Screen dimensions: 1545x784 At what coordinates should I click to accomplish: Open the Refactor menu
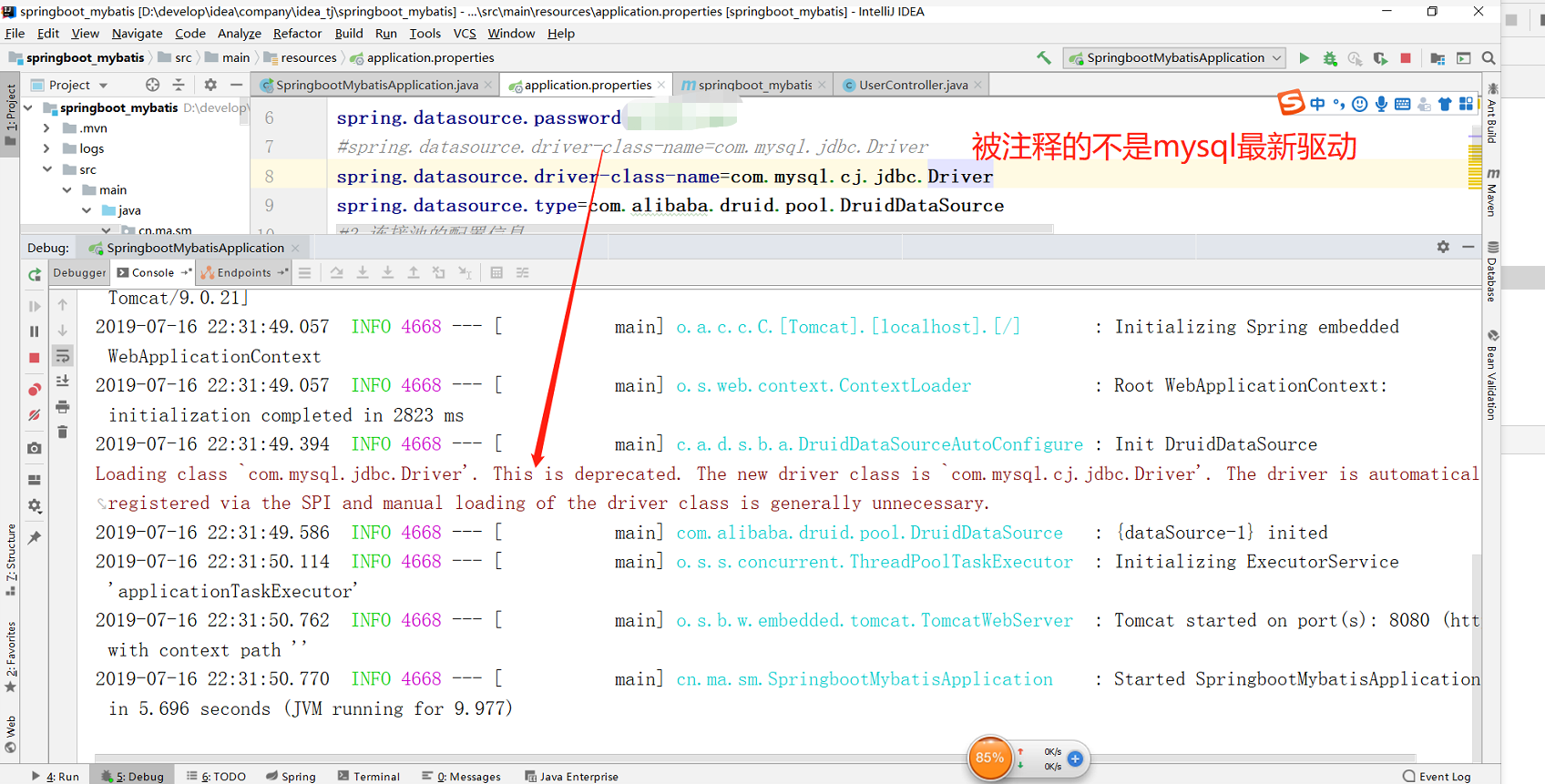[x=297, y=34]
